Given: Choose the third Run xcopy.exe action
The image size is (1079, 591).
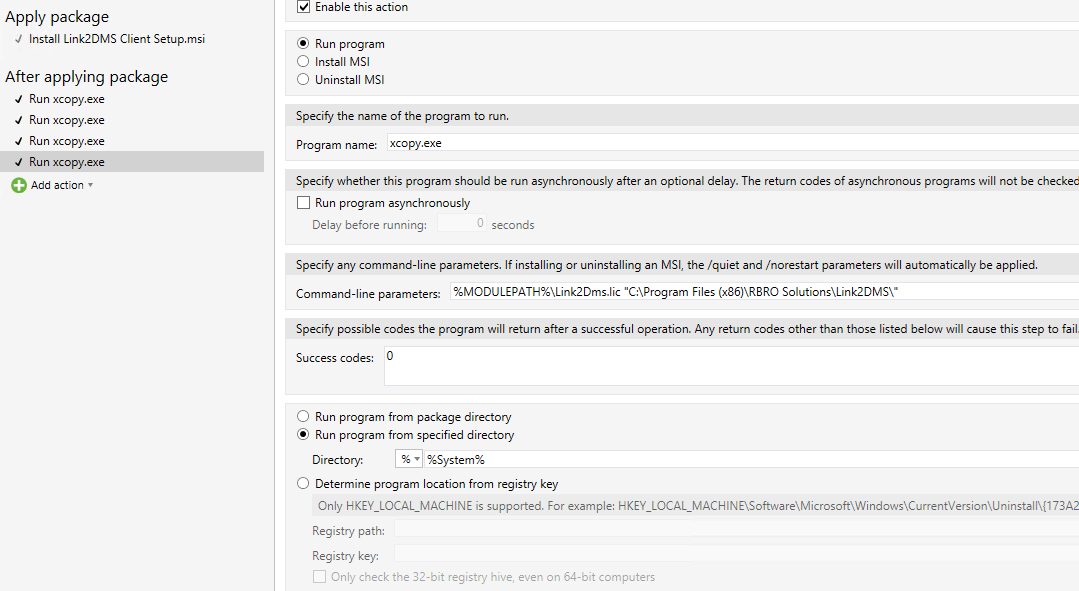Looking at the screenshot, I should coord(67,141).
